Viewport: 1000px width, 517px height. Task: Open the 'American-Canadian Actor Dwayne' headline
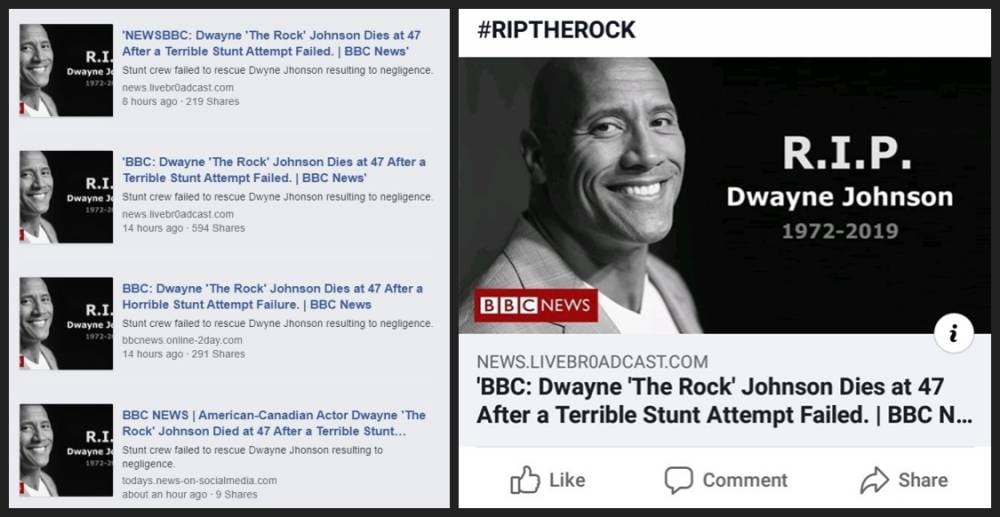coord(274,423)
